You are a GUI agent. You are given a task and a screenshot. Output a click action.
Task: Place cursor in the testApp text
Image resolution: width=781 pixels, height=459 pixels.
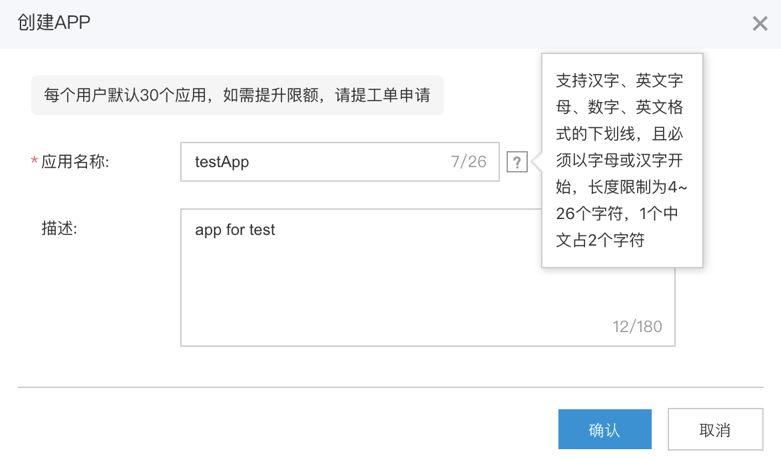[222, 162]
